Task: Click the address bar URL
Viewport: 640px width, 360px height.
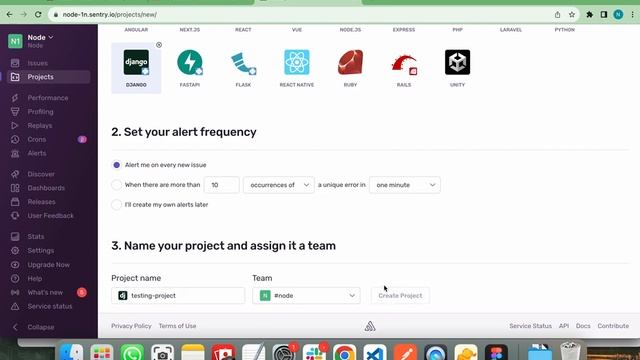Action: click(x=109, y=15)
